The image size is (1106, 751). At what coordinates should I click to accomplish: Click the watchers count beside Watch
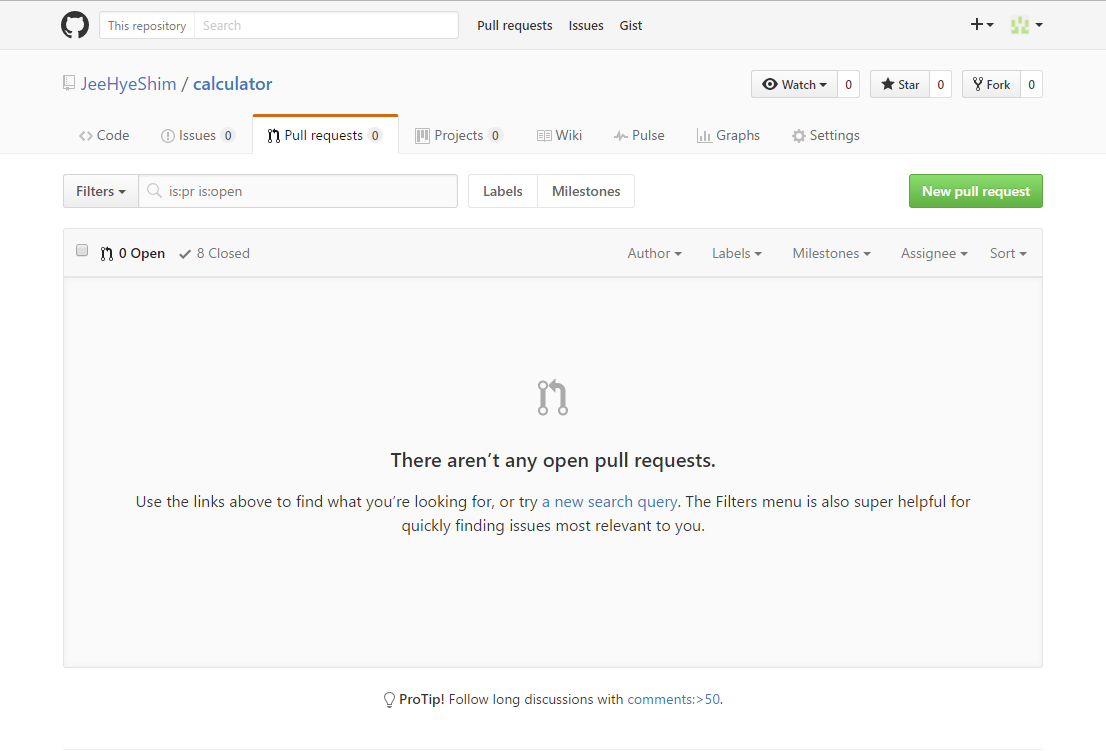pyautogui.click(x=849, y=85)
